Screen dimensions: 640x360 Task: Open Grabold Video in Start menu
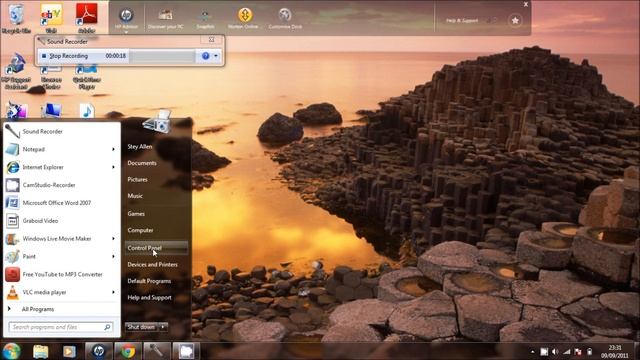tap(62, 221)
